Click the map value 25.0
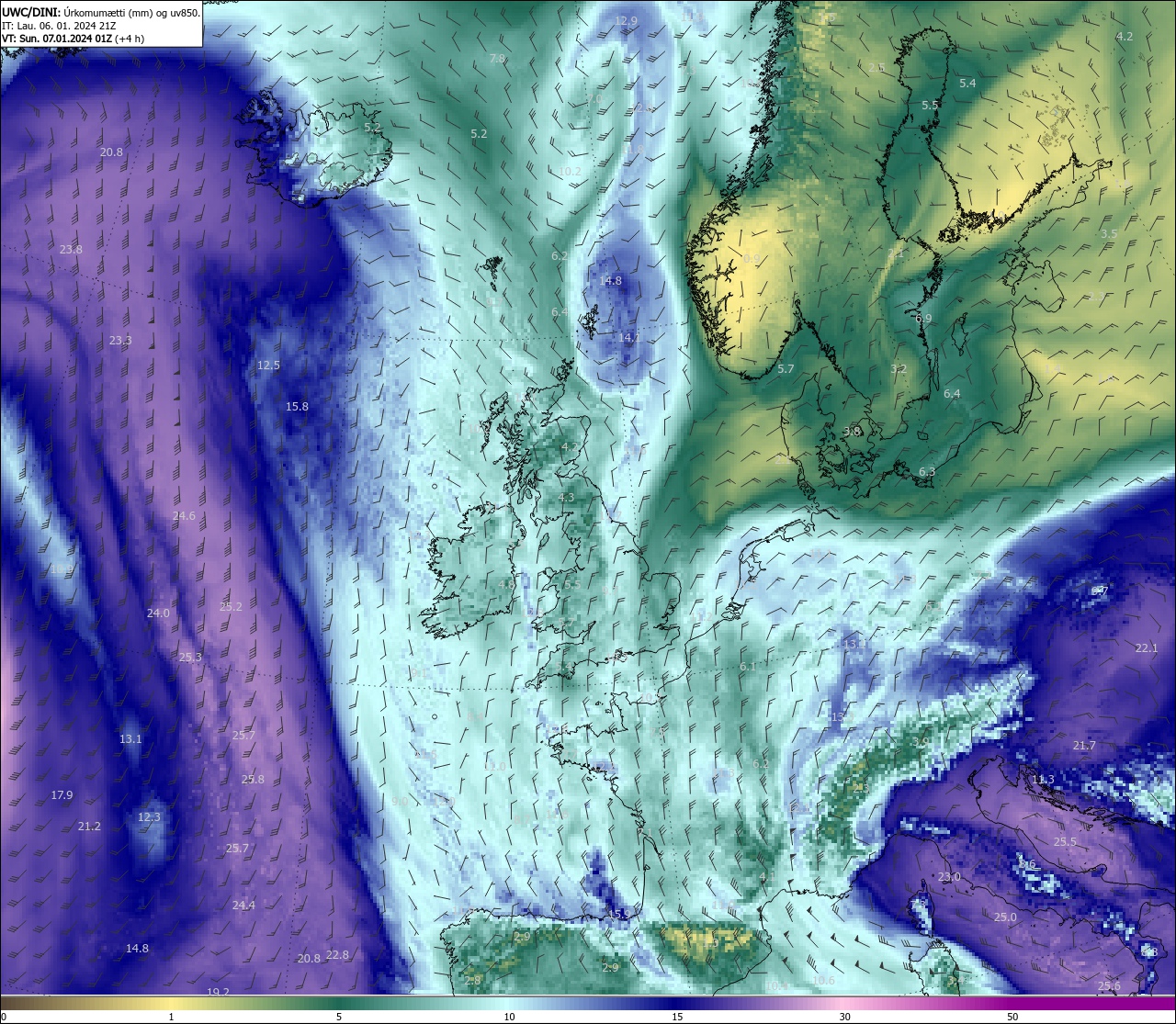This screenshot has width=1176, height=1024. [x=1005, y=917]
